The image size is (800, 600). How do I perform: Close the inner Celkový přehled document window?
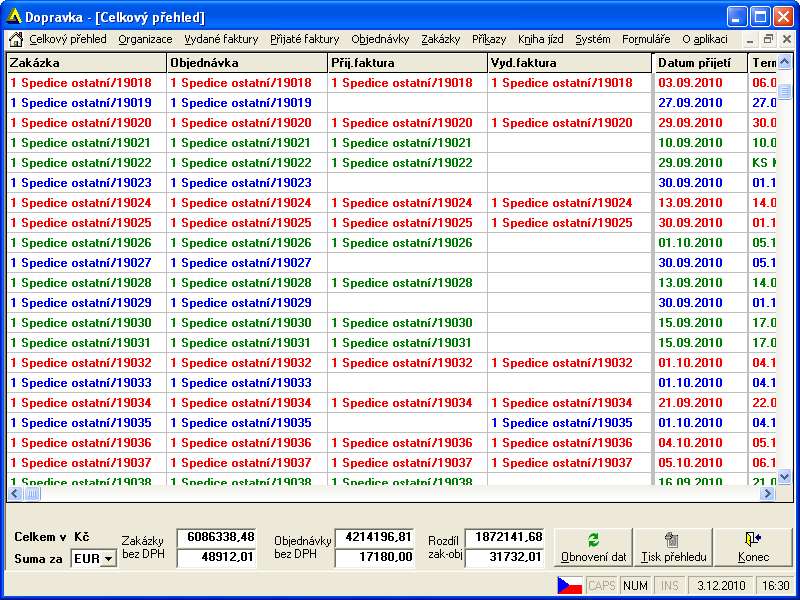click(x=786, y=40)
